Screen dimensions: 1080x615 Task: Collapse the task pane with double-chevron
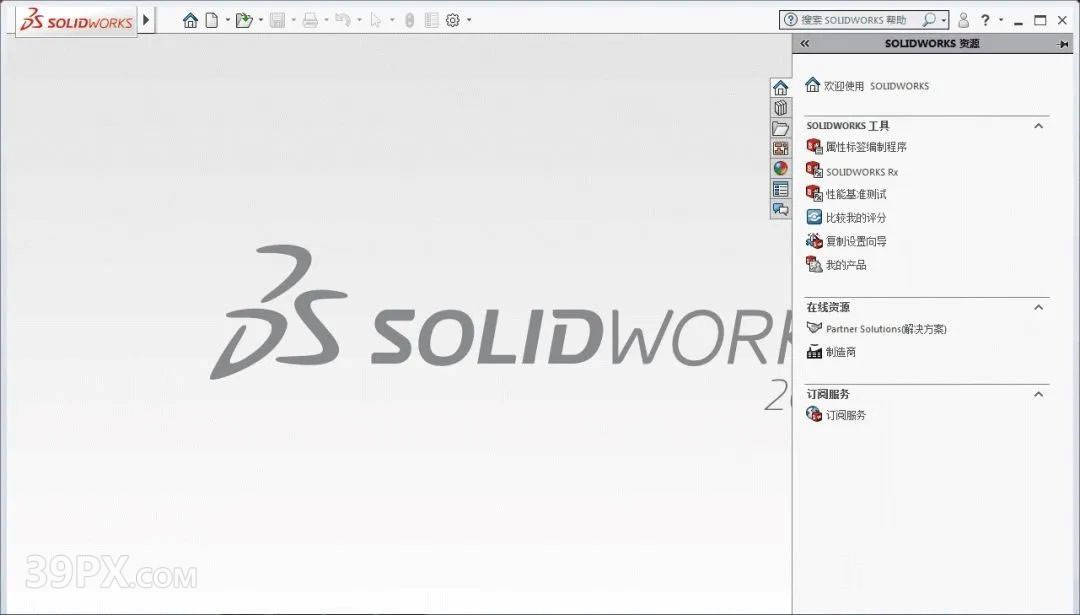click(805, 44)
